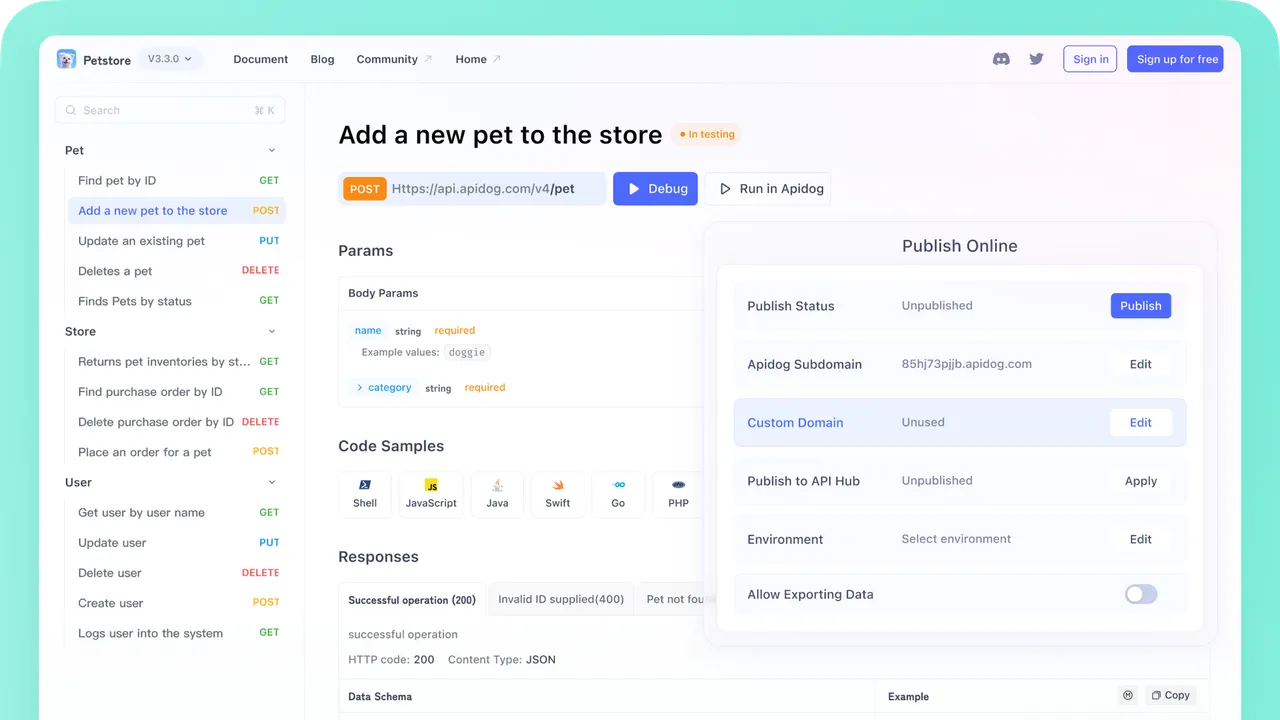The height and width of the screenshot is (720, 1280).
Task: Click the search magnifier icon
Action: 71,110
